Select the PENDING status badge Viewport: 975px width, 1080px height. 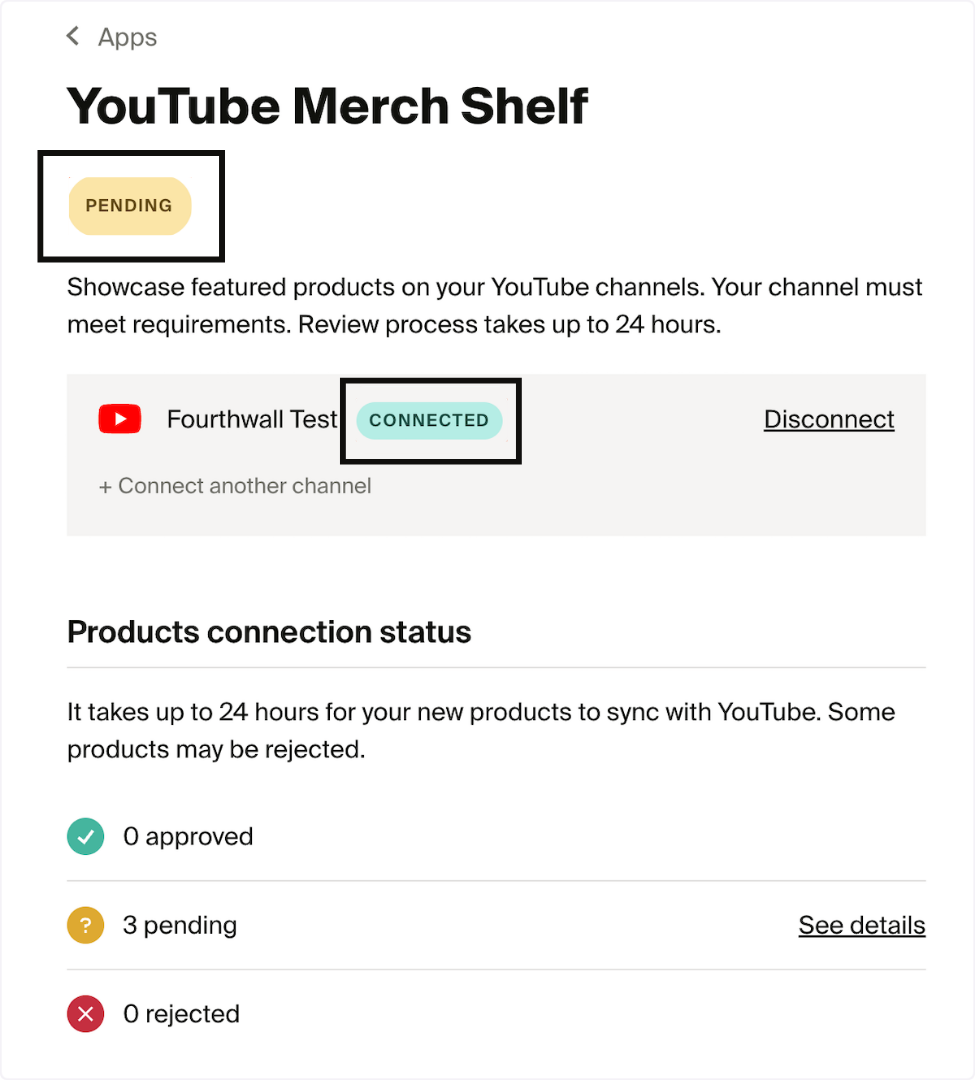pos(129,206)
